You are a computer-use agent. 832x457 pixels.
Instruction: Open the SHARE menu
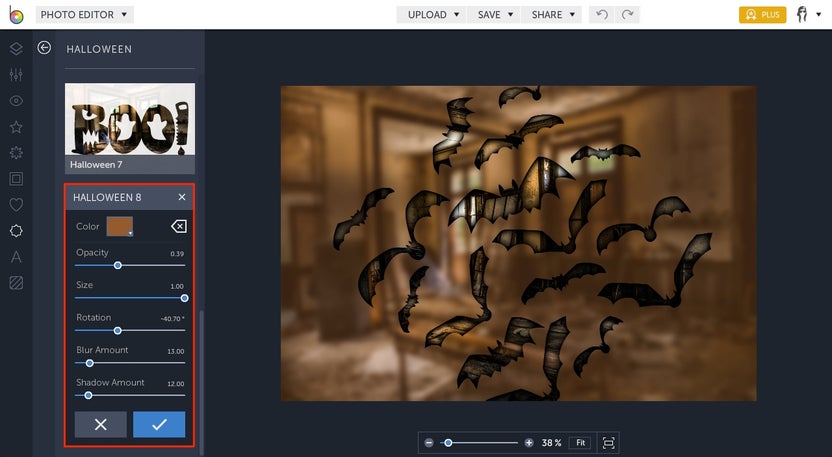coord(552,14)
